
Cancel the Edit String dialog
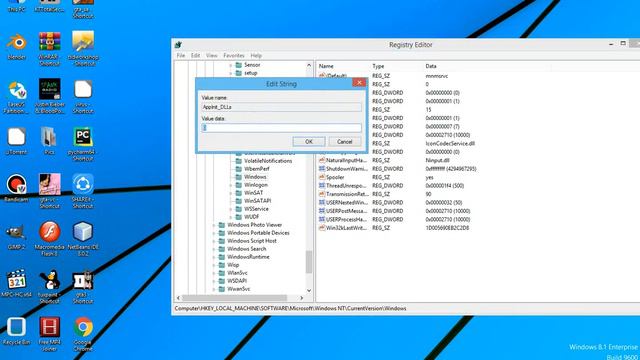click(x=345, y=142)
